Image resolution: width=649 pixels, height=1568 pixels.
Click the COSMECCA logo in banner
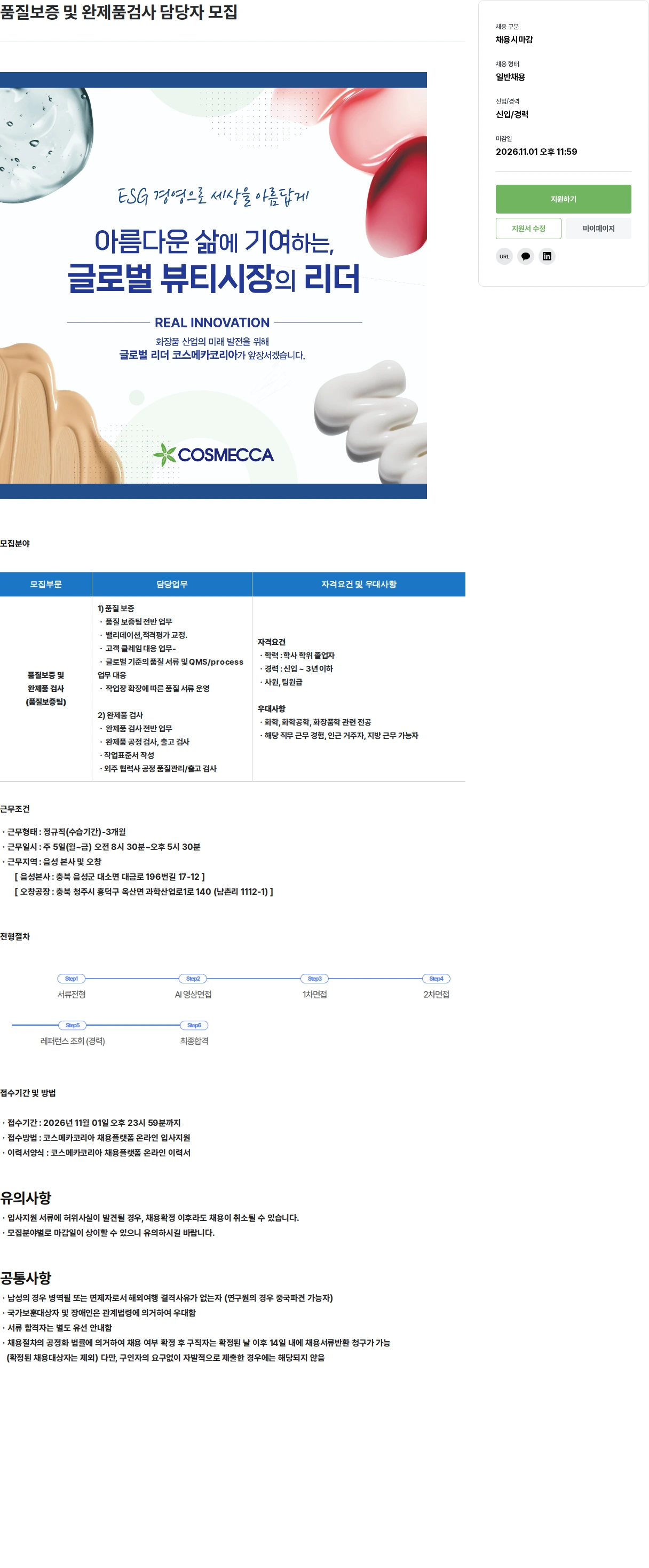(x=213, y=455)
